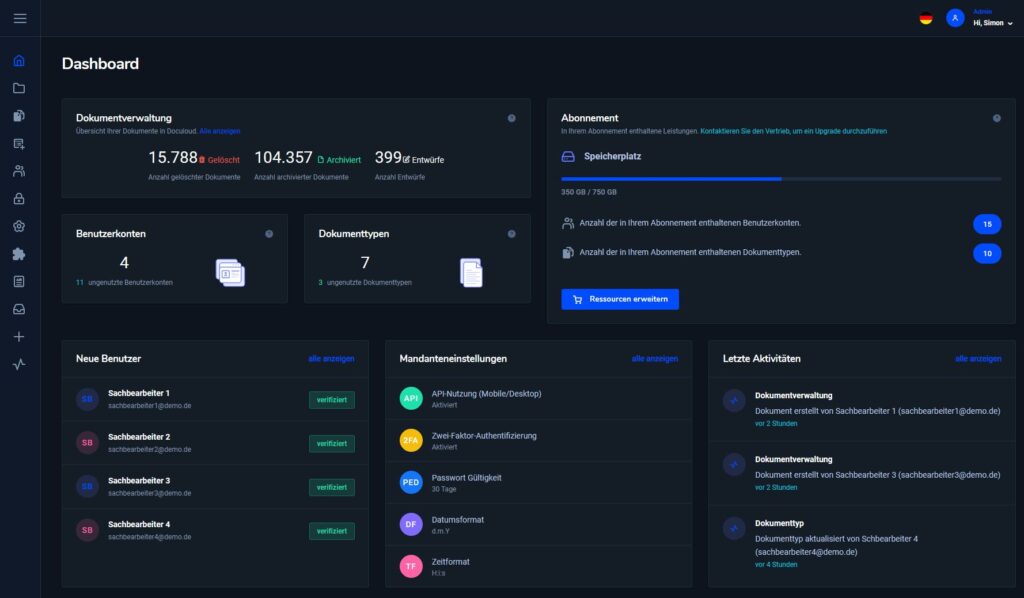
Task: Click the user avatar icon in header
Action: (x=955, y=18)
